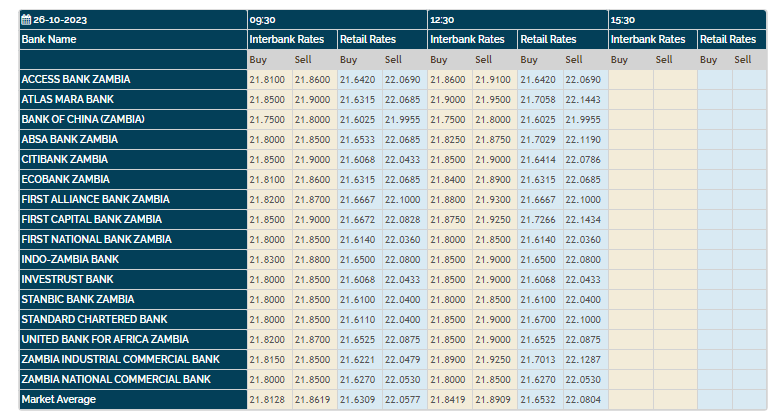
Task: Click Zambia Industrial 12:30 retail sell 22.1287
Action: (583, 360)
